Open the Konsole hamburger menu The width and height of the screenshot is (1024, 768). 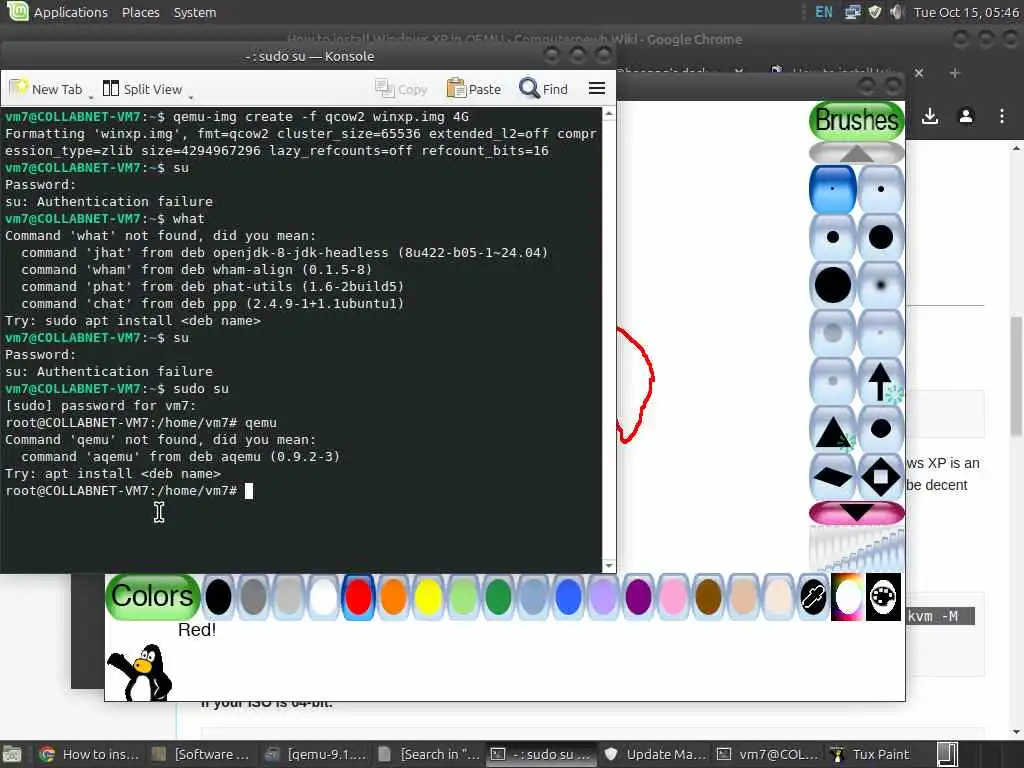[597, 88]
